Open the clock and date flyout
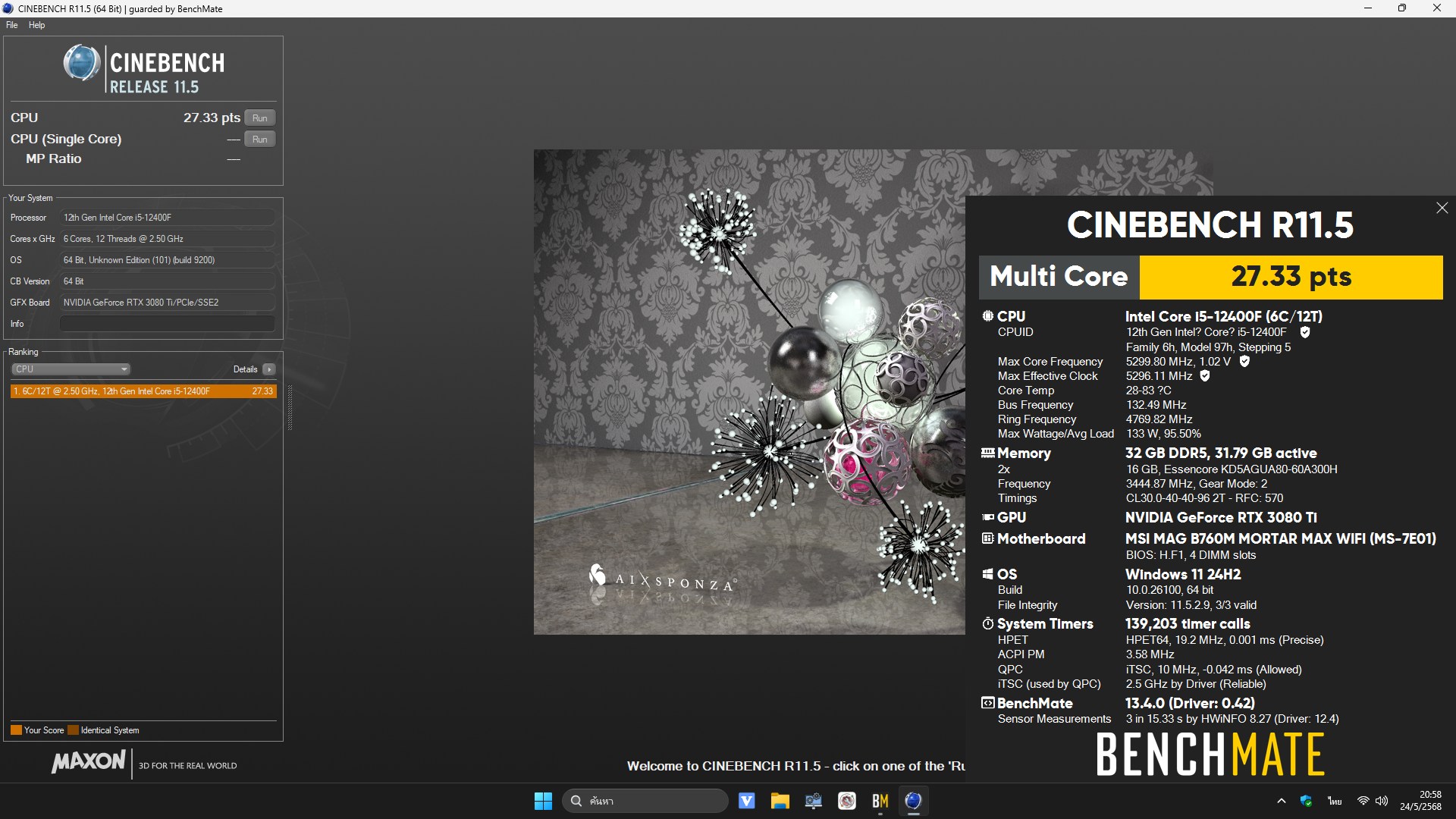This screenshot has height=819, width=1456. [x=1420, y=801]
